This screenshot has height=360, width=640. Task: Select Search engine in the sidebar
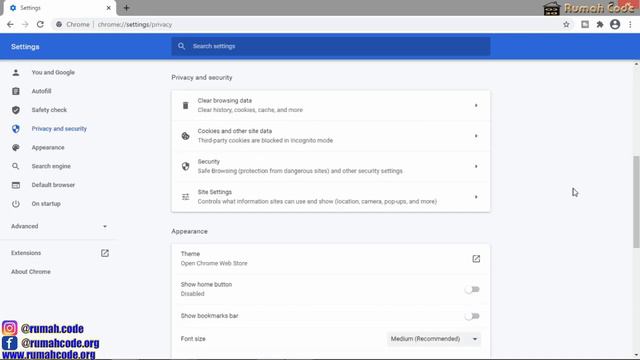click(51, 166)
